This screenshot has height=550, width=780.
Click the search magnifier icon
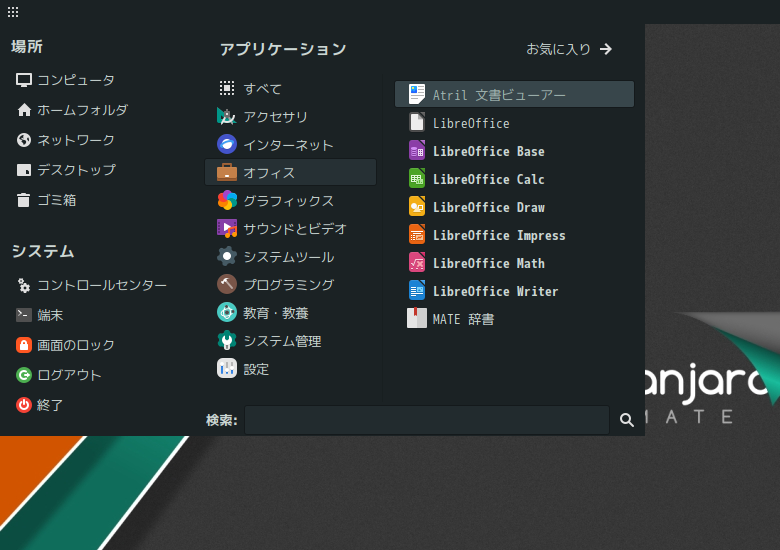[627, 420]
